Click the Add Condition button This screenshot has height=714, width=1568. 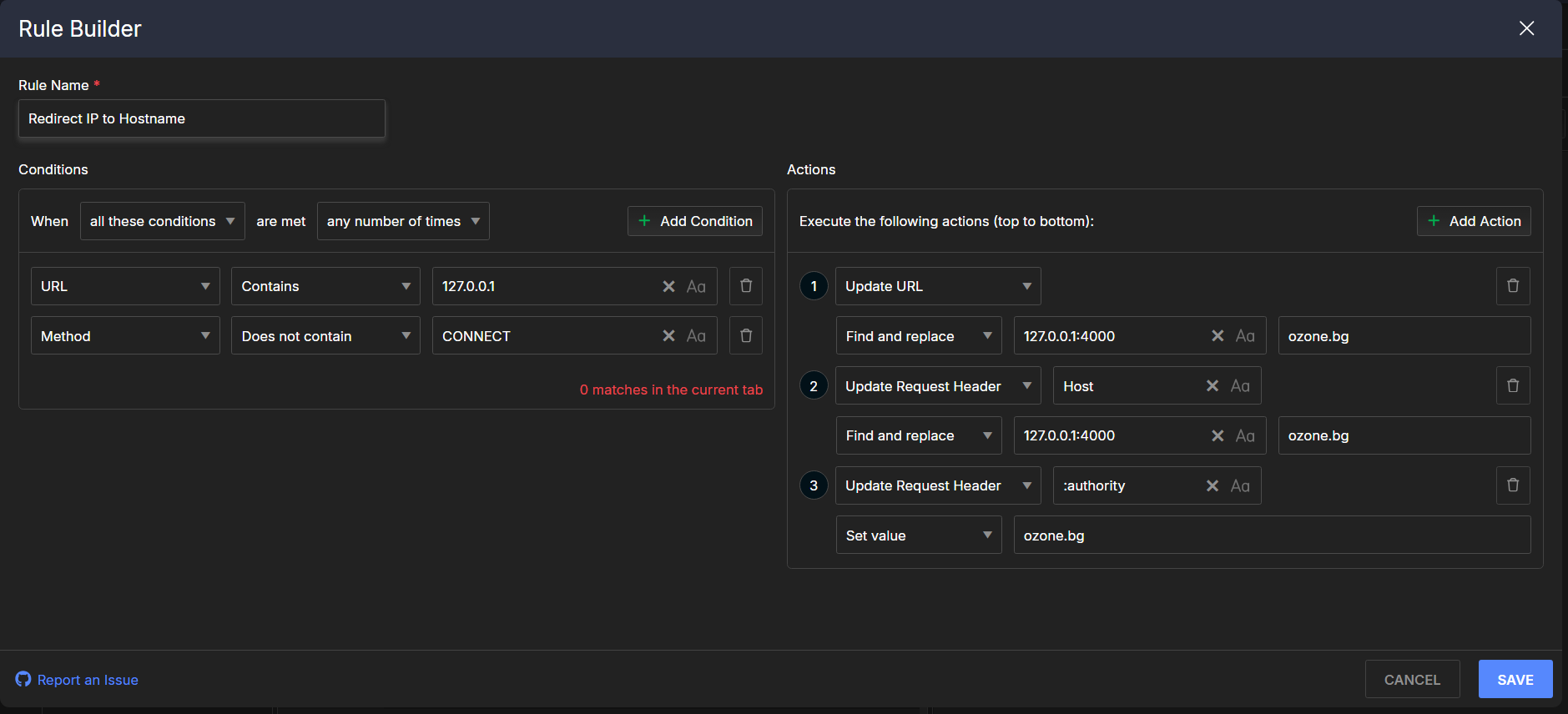(x=695, y=221)
